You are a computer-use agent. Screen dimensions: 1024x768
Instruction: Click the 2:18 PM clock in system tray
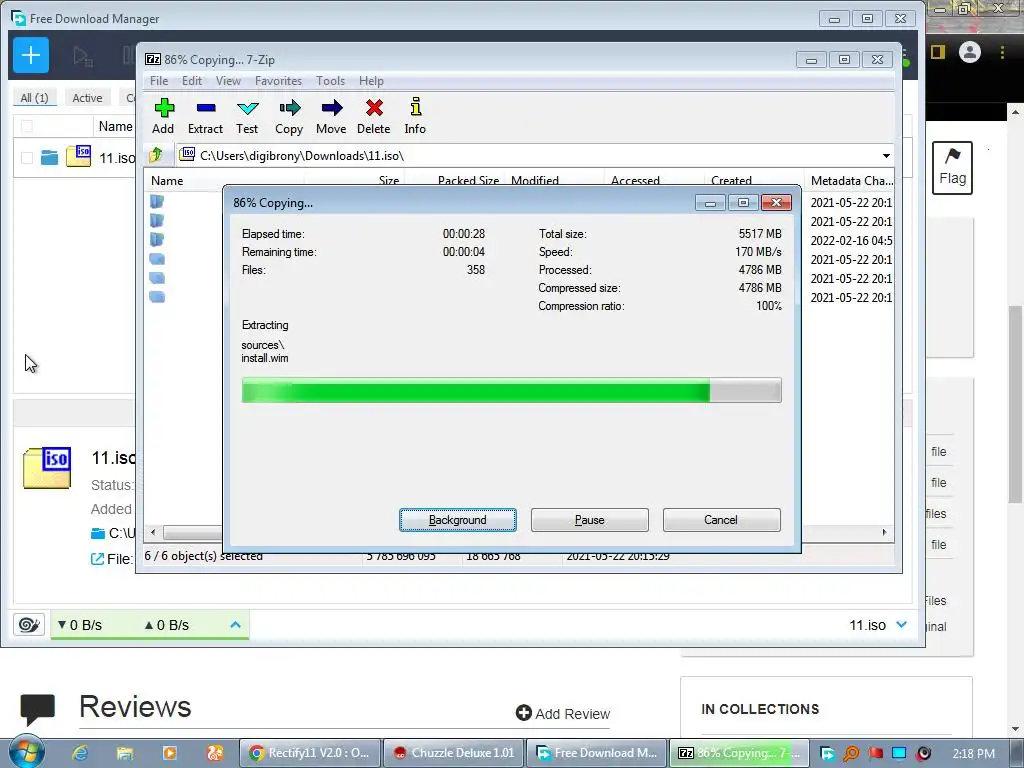click(x=974, y=754)
